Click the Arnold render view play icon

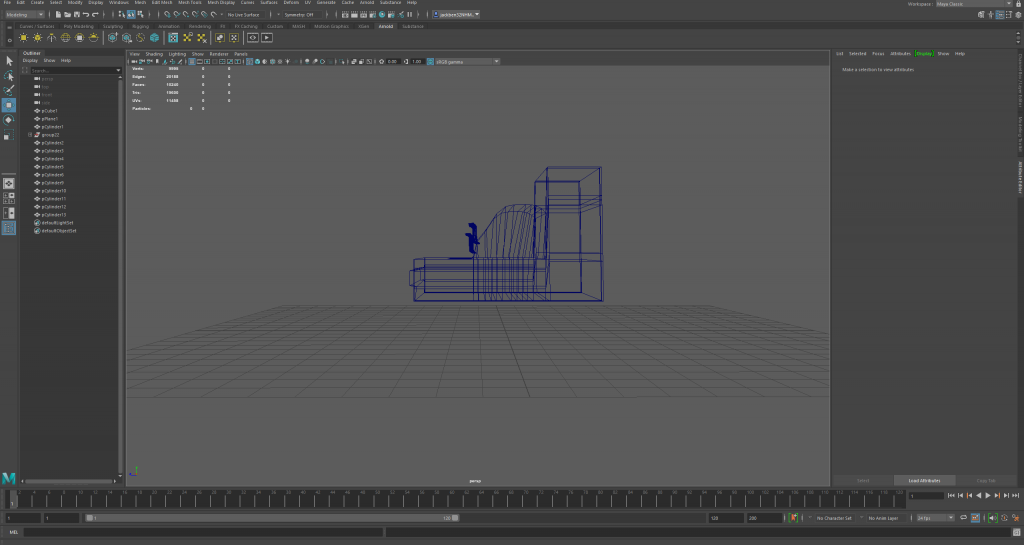[267, 38]
